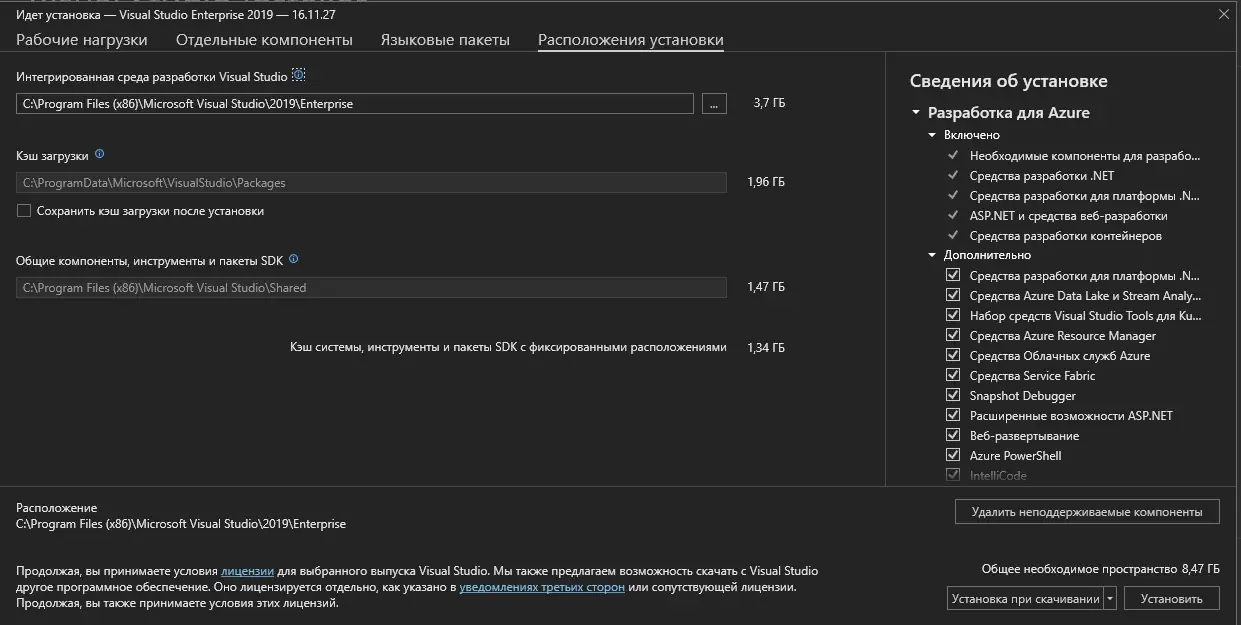Screen dimensions: 1241x625
Task: Open the Языковые пакеты tab
Action: 445,38
